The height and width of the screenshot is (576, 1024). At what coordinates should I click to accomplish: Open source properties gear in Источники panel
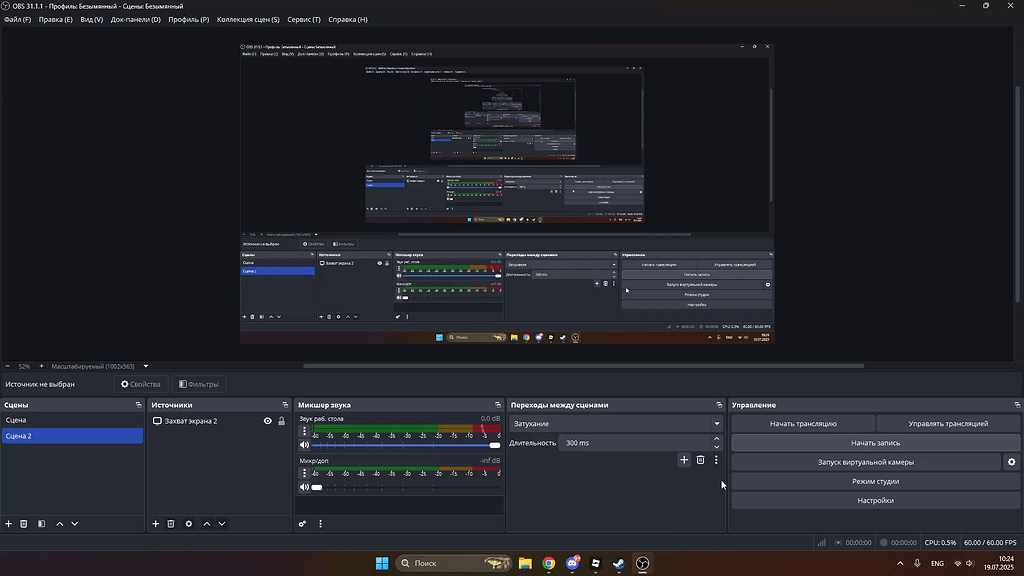pyautogui.click(x=188, y=523)
